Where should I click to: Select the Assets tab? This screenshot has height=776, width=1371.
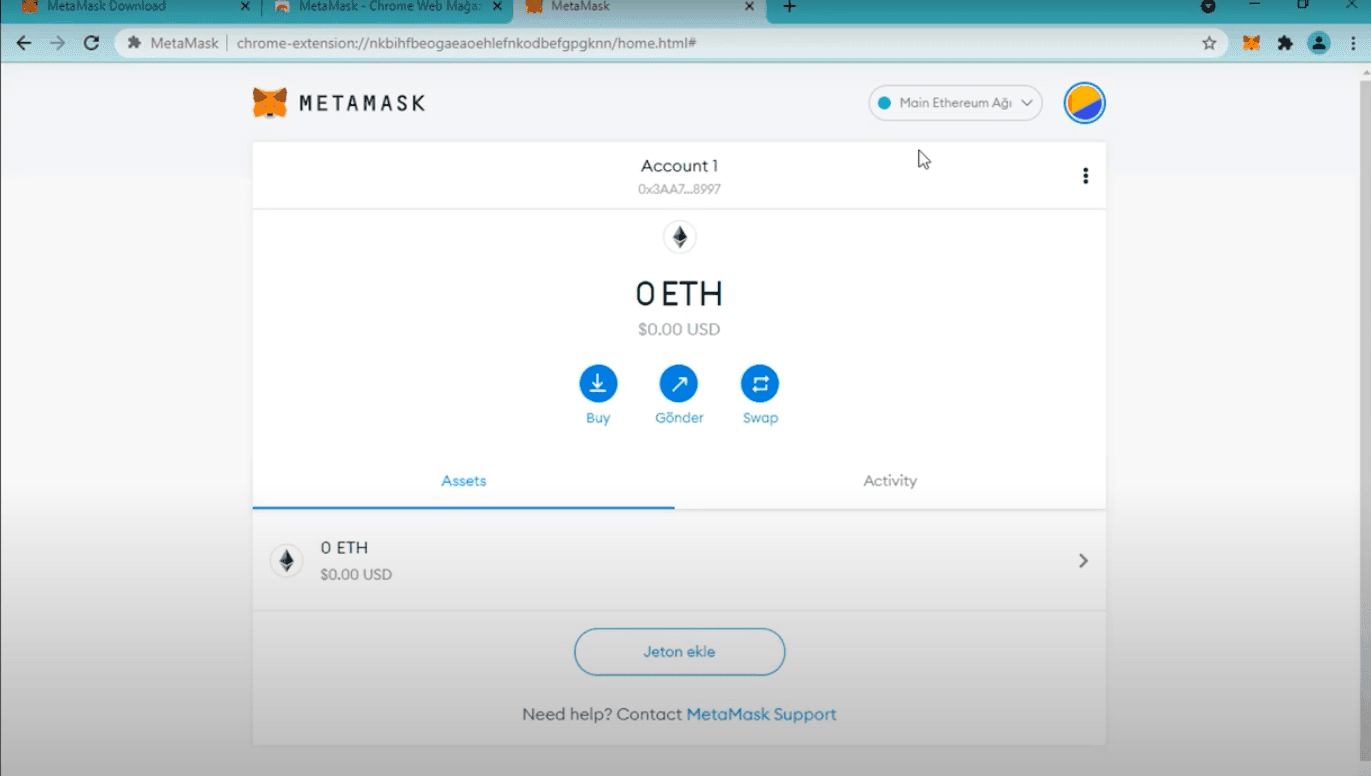[x=463, y=481]
